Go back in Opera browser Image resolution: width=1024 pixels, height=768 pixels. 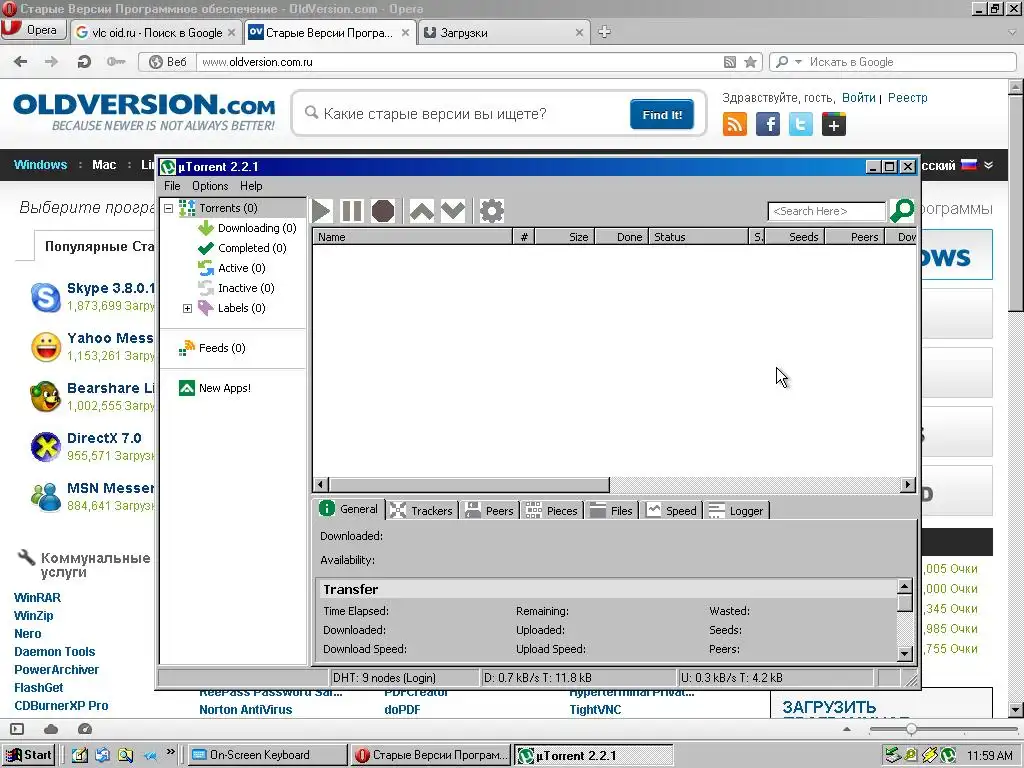click(21, 62)
